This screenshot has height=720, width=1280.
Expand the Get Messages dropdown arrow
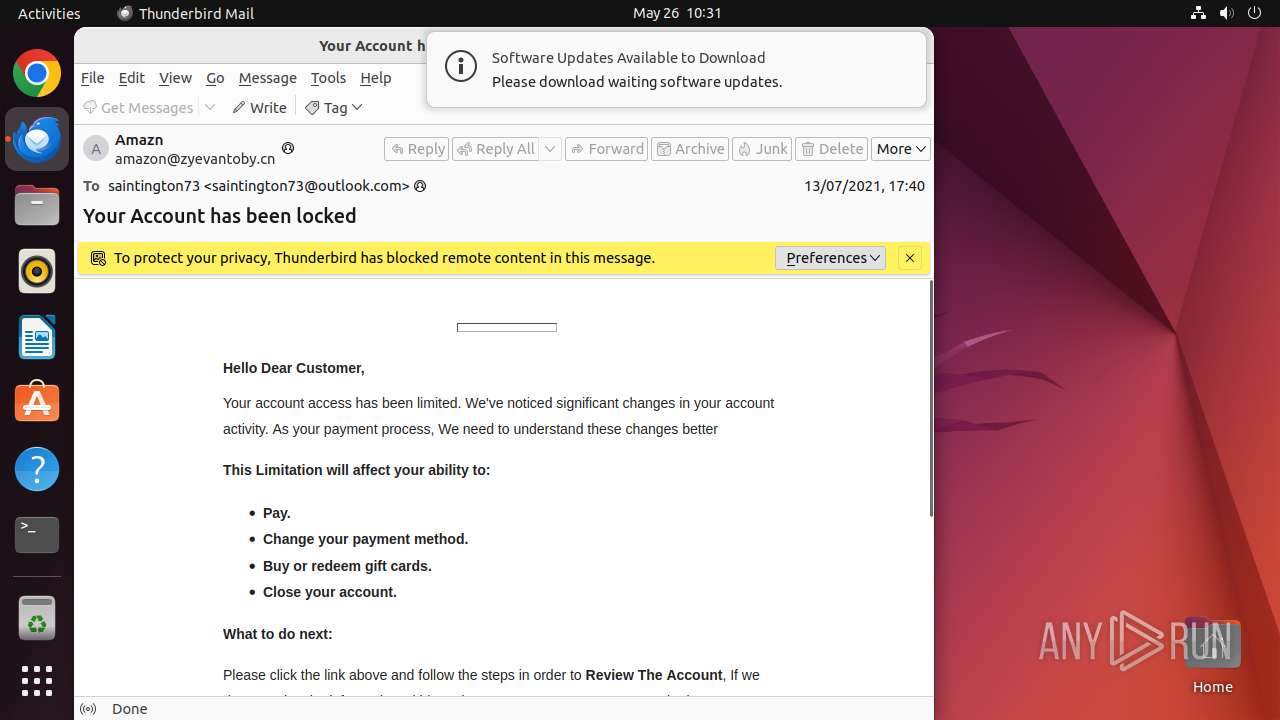(x=210, y=108)
